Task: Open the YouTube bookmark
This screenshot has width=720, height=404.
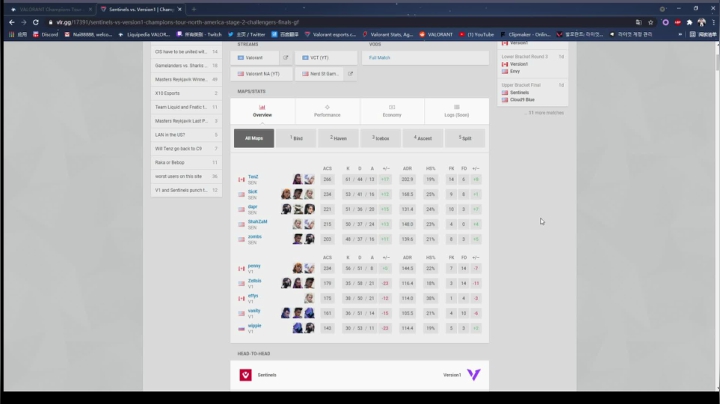Action: click(477, 34)
